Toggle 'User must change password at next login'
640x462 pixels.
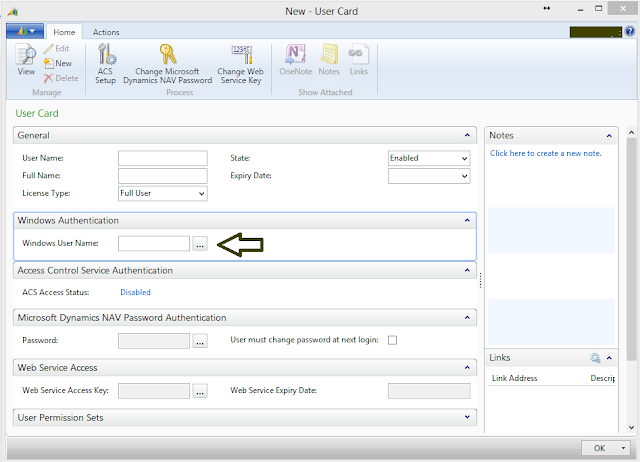click(x=392, y=340)
